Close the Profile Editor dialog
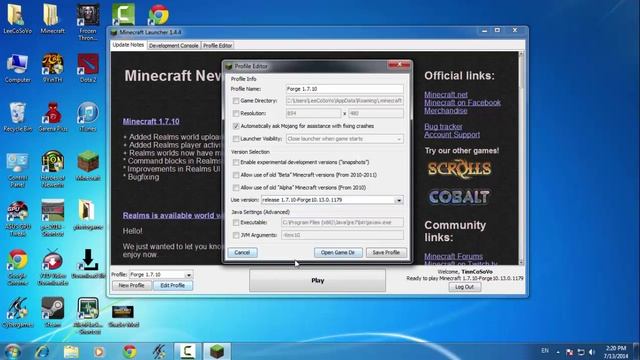The height and width of the screenshot is (360, 640). [x=400, y=65]
